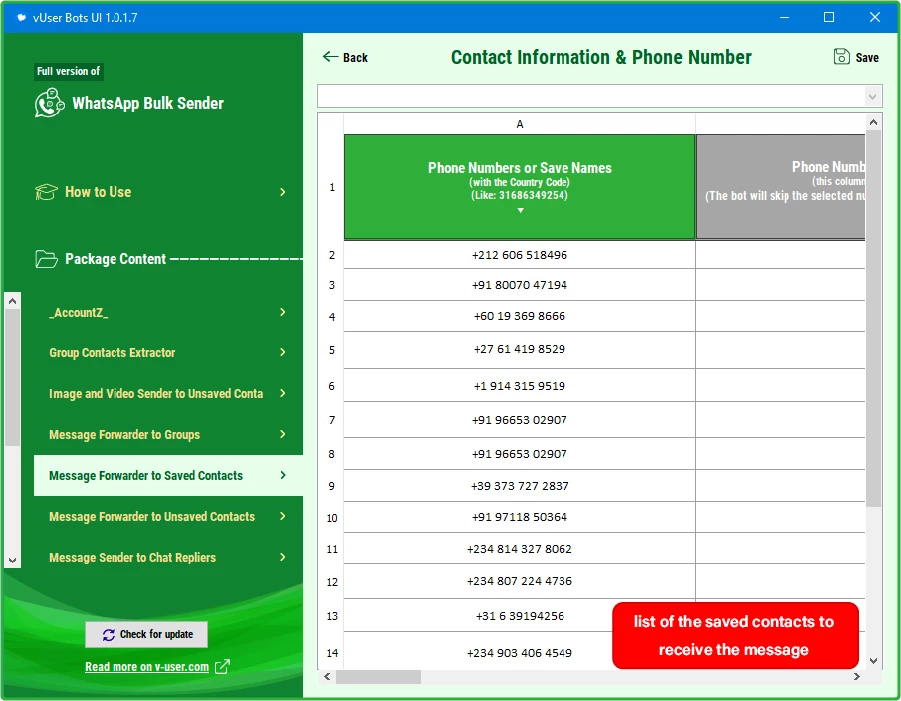The image size is (901, 701).
Task: Select cell +39 373 727 2837
Action: click(x=519, y=486)
